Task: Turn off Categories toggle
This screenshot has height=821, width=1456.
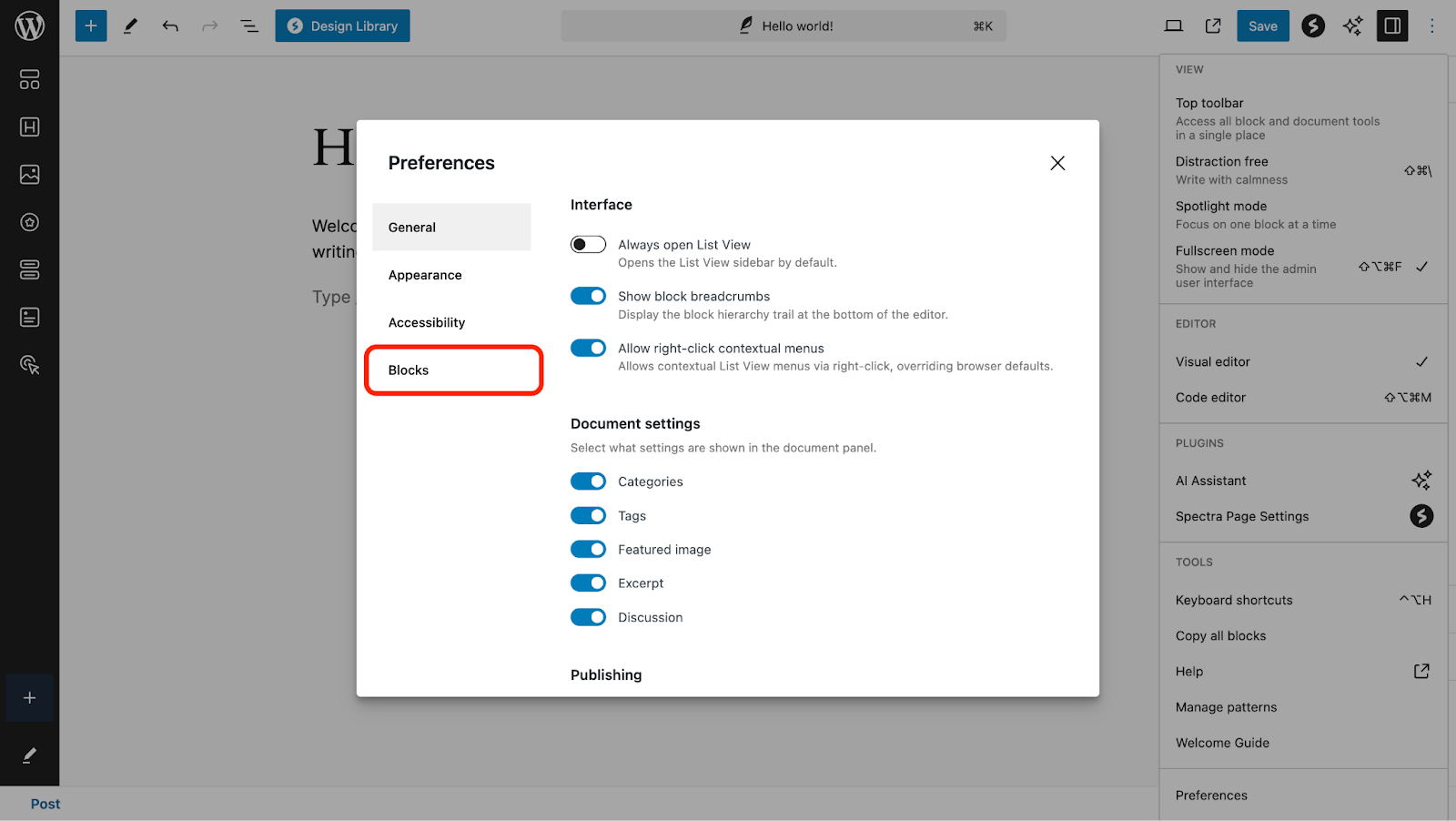Action: tap(588, 481)
